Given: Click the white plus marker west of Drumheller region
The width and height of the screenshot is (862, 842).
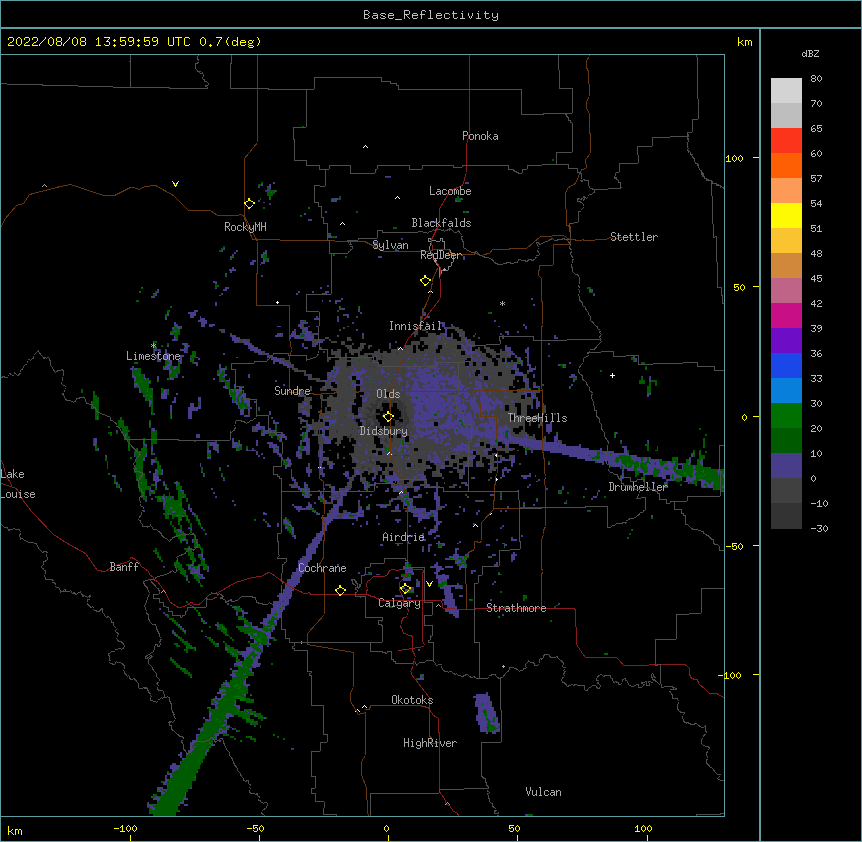Looking at the screenshot, I should tap(612, 375).
